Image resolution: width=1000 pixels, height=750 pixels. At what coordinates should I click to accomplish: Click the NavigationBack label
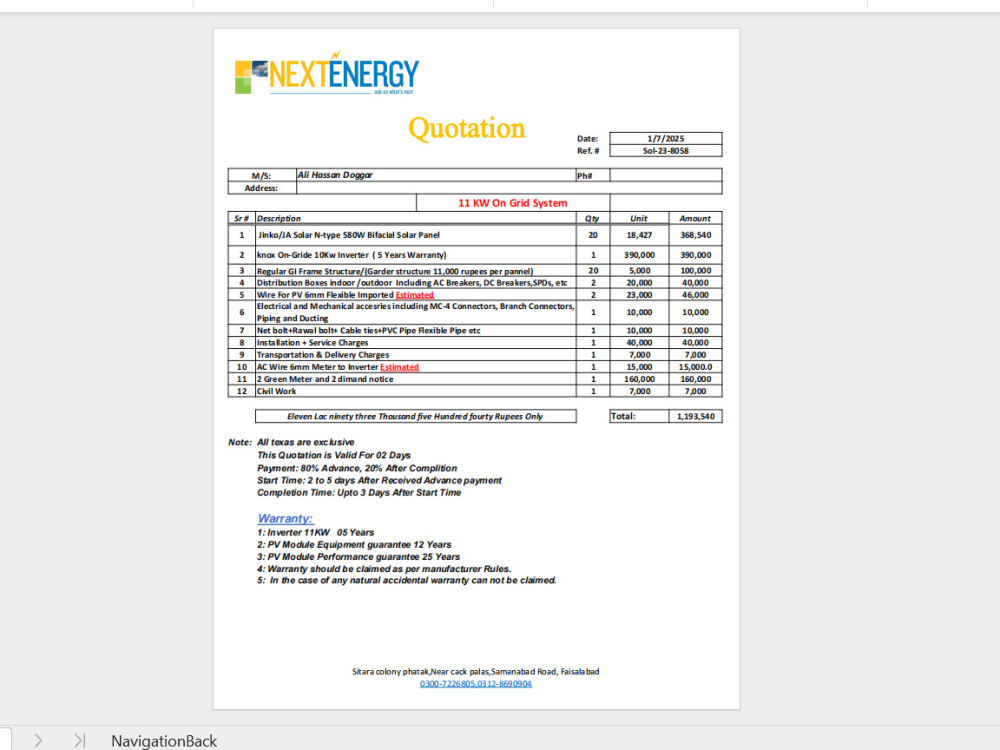[164, 740]
